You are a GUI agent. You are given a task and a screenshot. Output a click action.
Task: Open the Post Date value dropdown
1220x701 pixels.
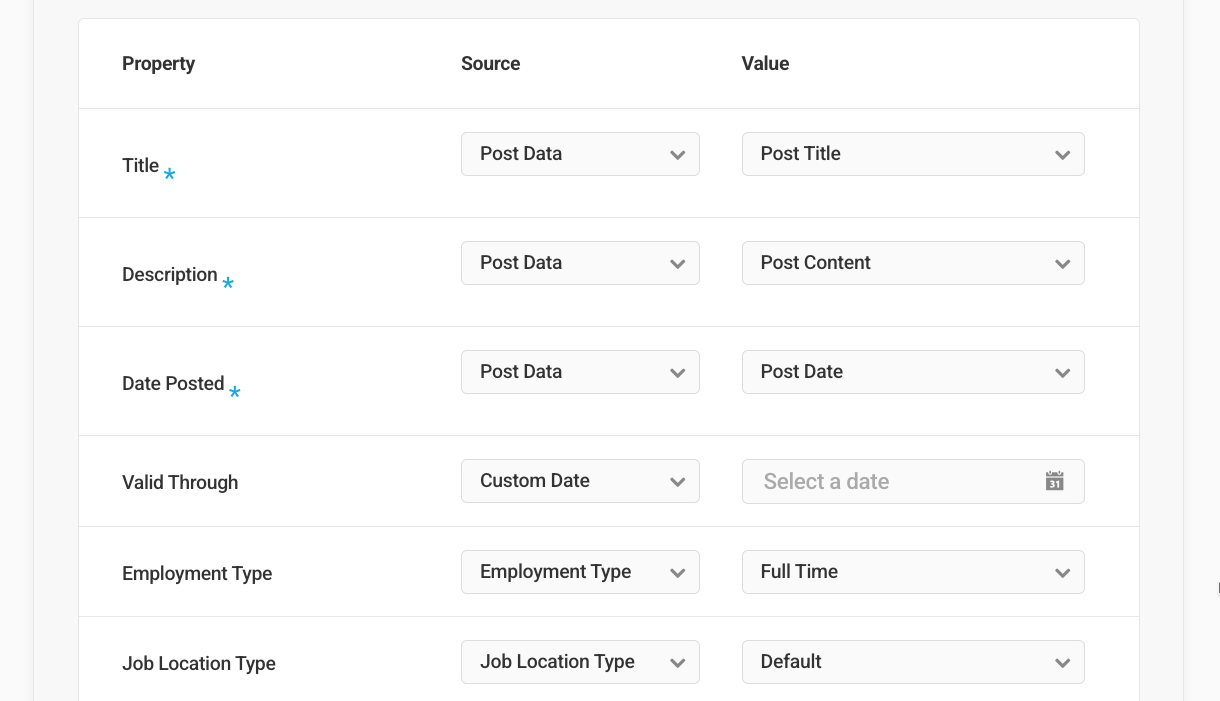point(912,372)
